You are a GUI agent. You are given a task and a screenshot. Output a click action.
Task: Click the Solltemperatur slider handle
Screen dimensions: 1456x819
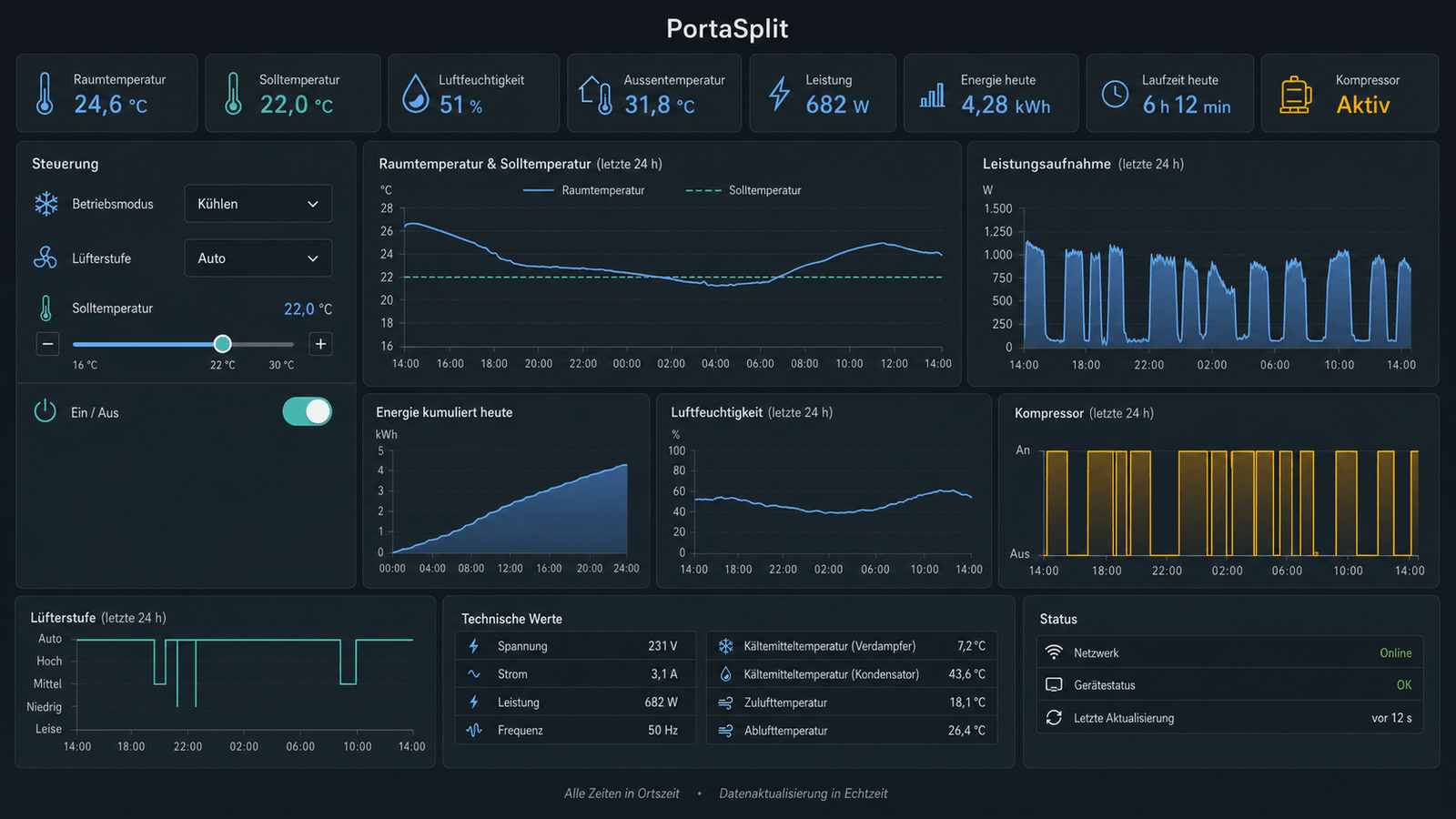pos(223,344)
